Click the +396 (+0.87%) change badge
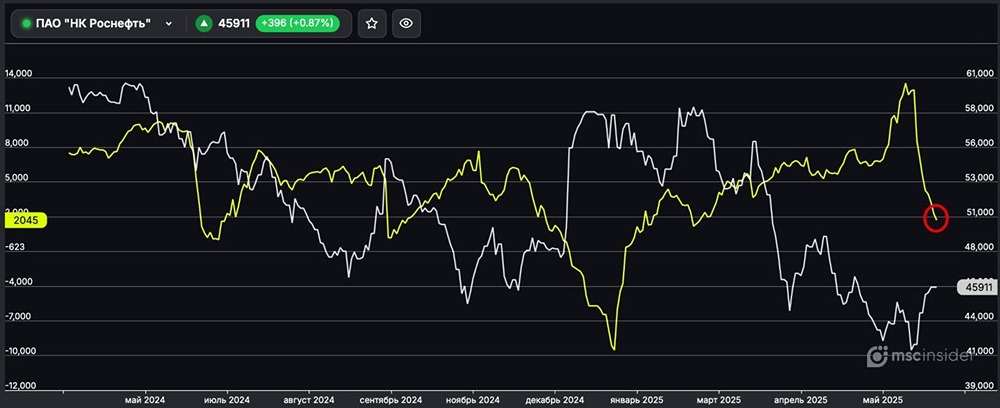This screenshot has width=1000, height=408. pyautogui.click(x=305, y=23)
